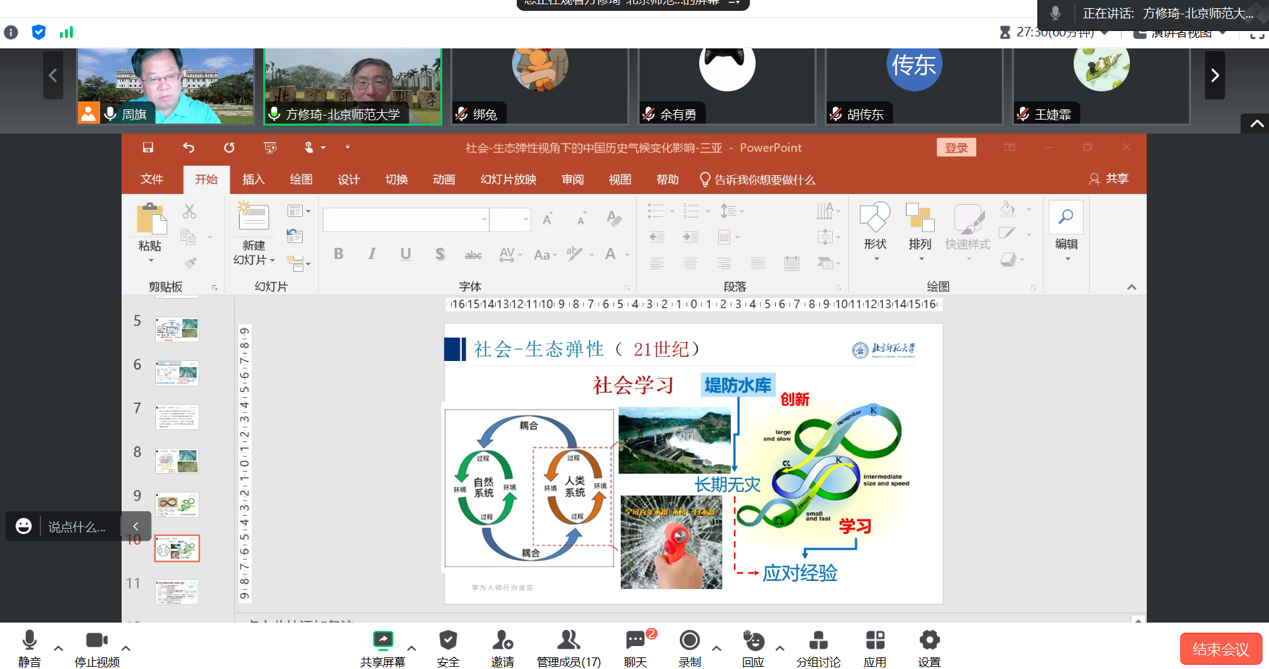This screenshot has width=1269, height=669.
Task: Click the 共享屏幕 share screen icon
Action: click(x=382, y=641)
